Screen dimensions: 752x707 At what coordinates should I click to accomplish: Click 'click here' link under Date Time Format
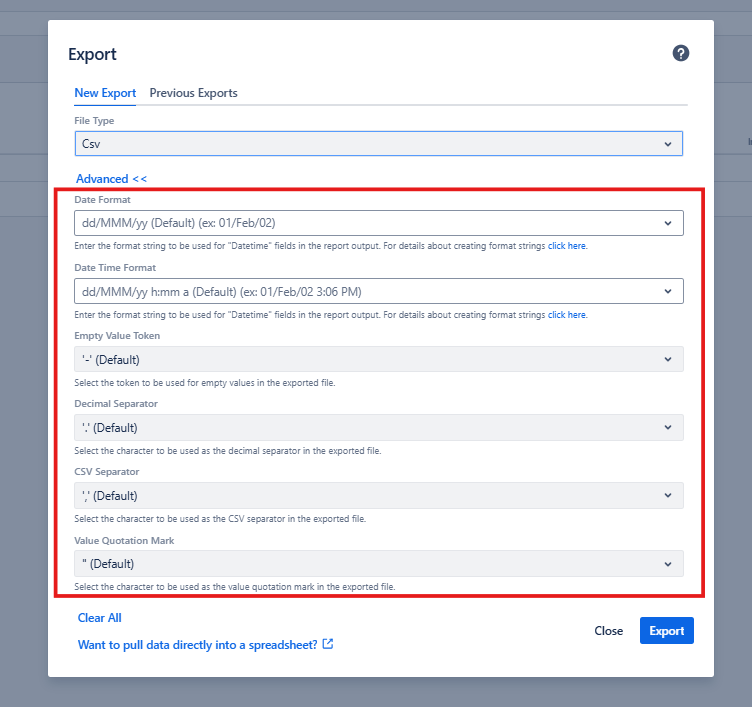[566, 314]
